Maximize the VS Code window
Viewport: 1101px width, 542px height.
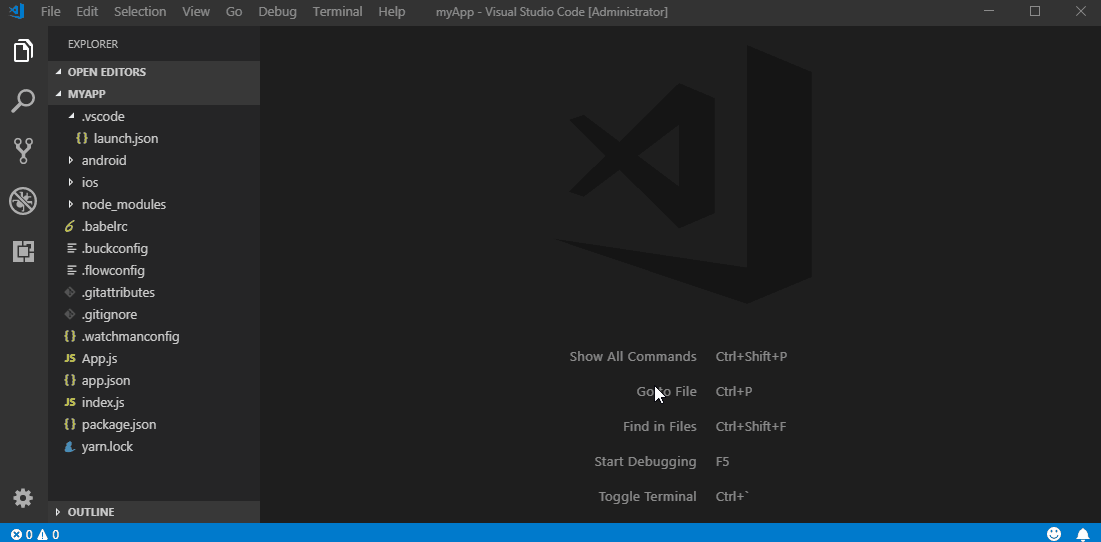pyautogui.click(x=1035, y=11)
